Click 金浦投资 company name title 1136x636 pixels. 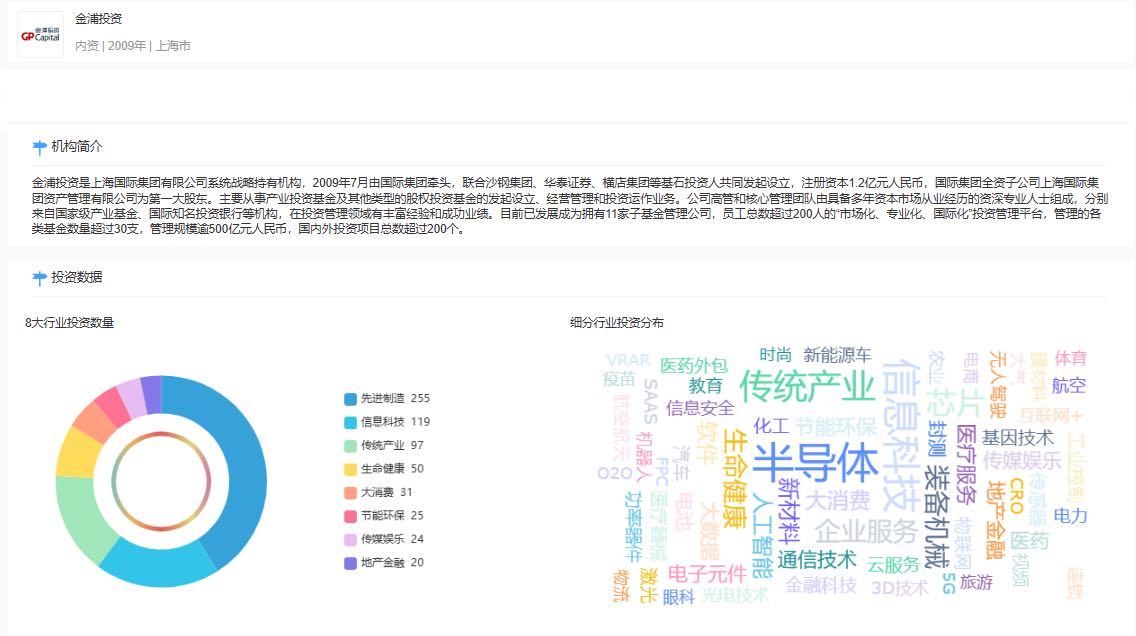tap(99, 19)
